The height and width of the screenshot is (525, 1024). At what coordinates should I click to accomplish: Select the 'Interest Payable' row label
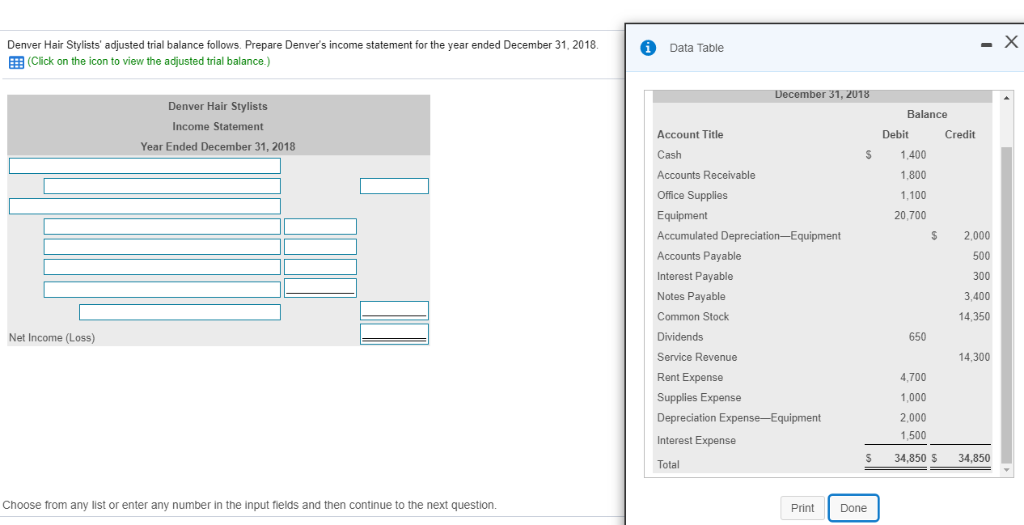pyautogui.click(x=695, y=276)
